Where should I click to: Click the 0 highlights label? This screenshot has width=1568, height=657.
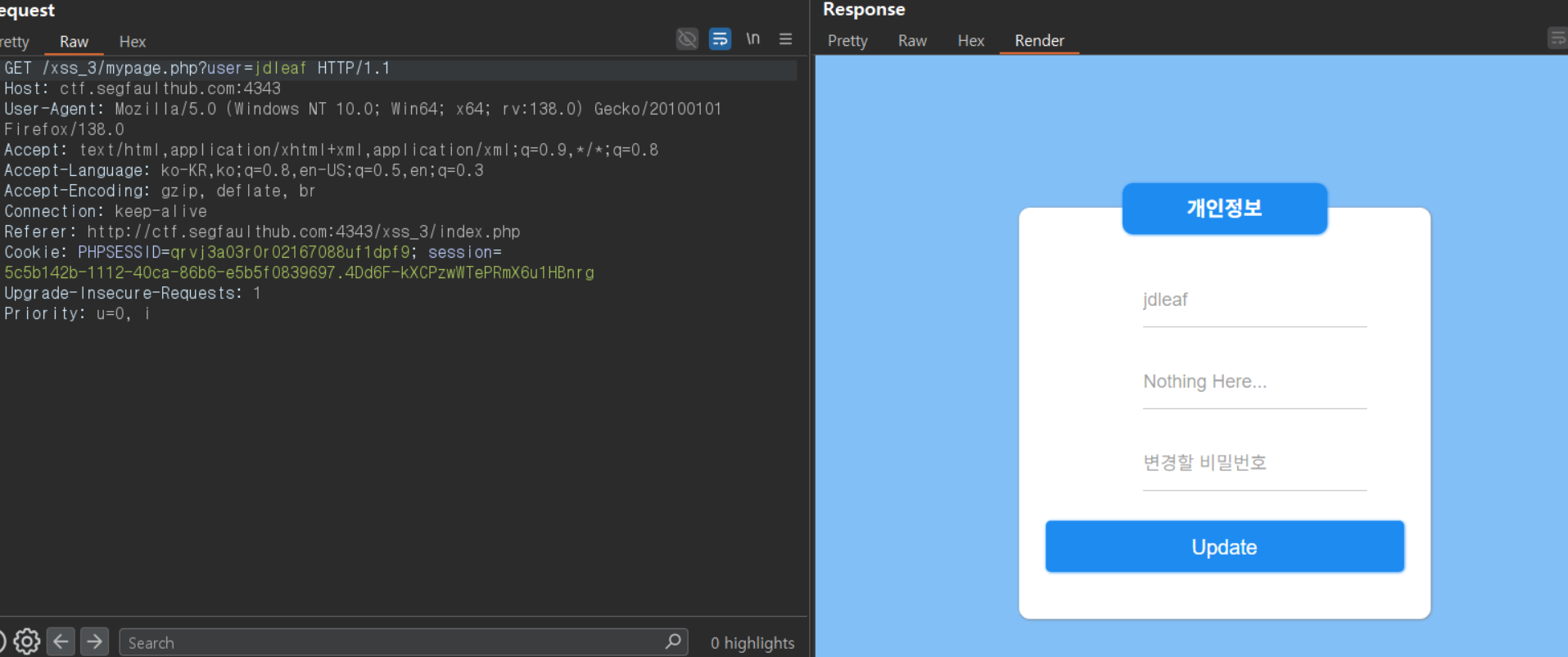(752, 643)
